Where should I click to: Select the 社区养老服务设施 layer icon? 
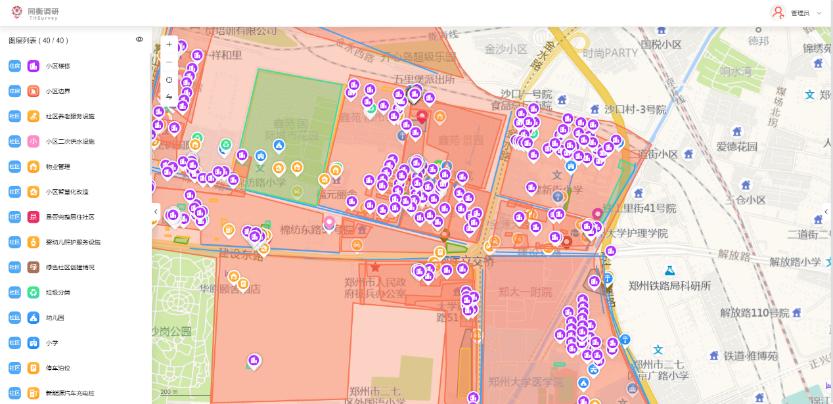33,116
